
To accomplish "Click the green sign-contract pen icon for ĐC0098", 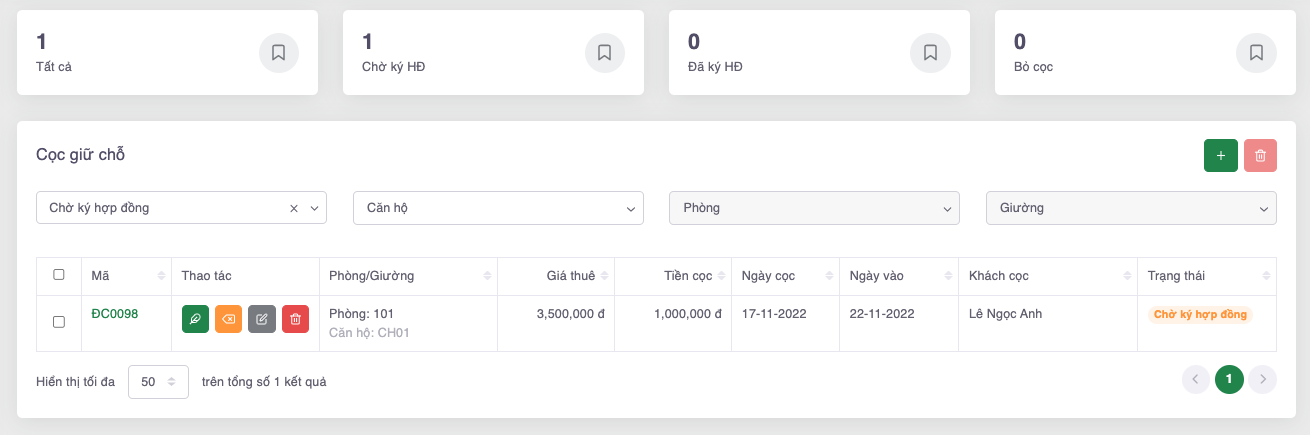I will coord(195,319).
